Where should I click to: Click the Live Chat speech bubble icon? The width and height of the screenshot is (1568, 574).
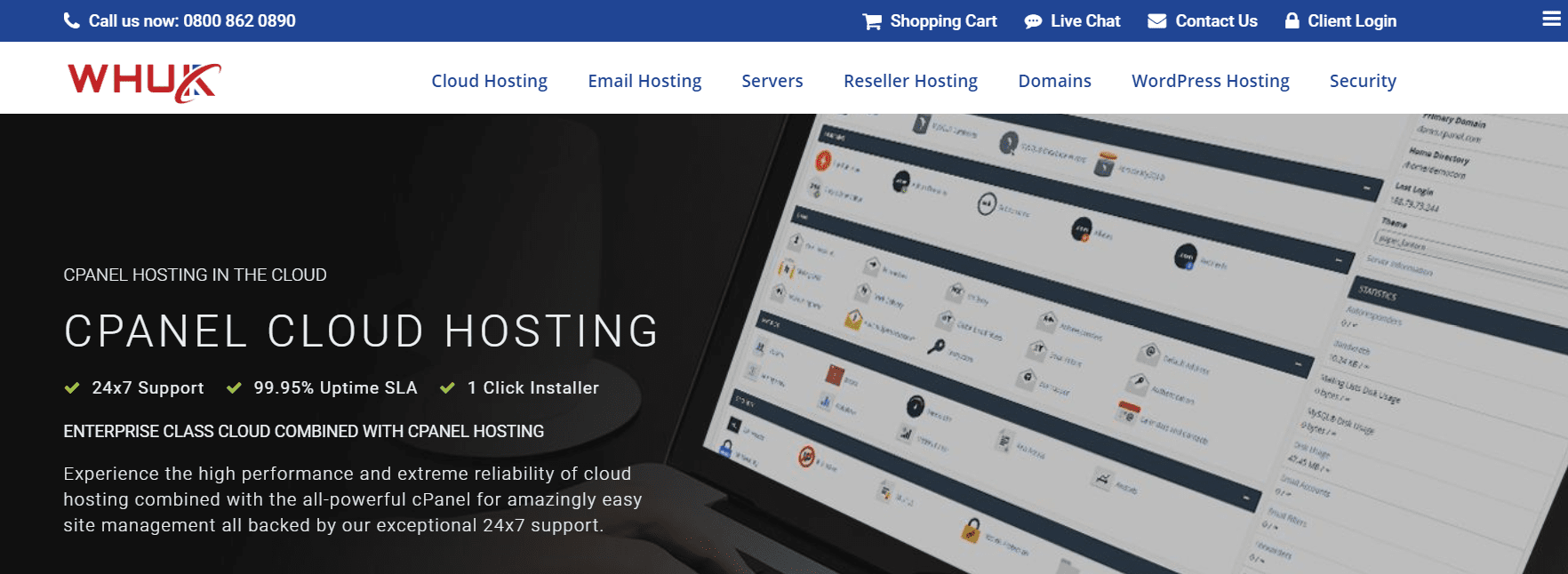pyautogui.click(x=1033, y=21)
